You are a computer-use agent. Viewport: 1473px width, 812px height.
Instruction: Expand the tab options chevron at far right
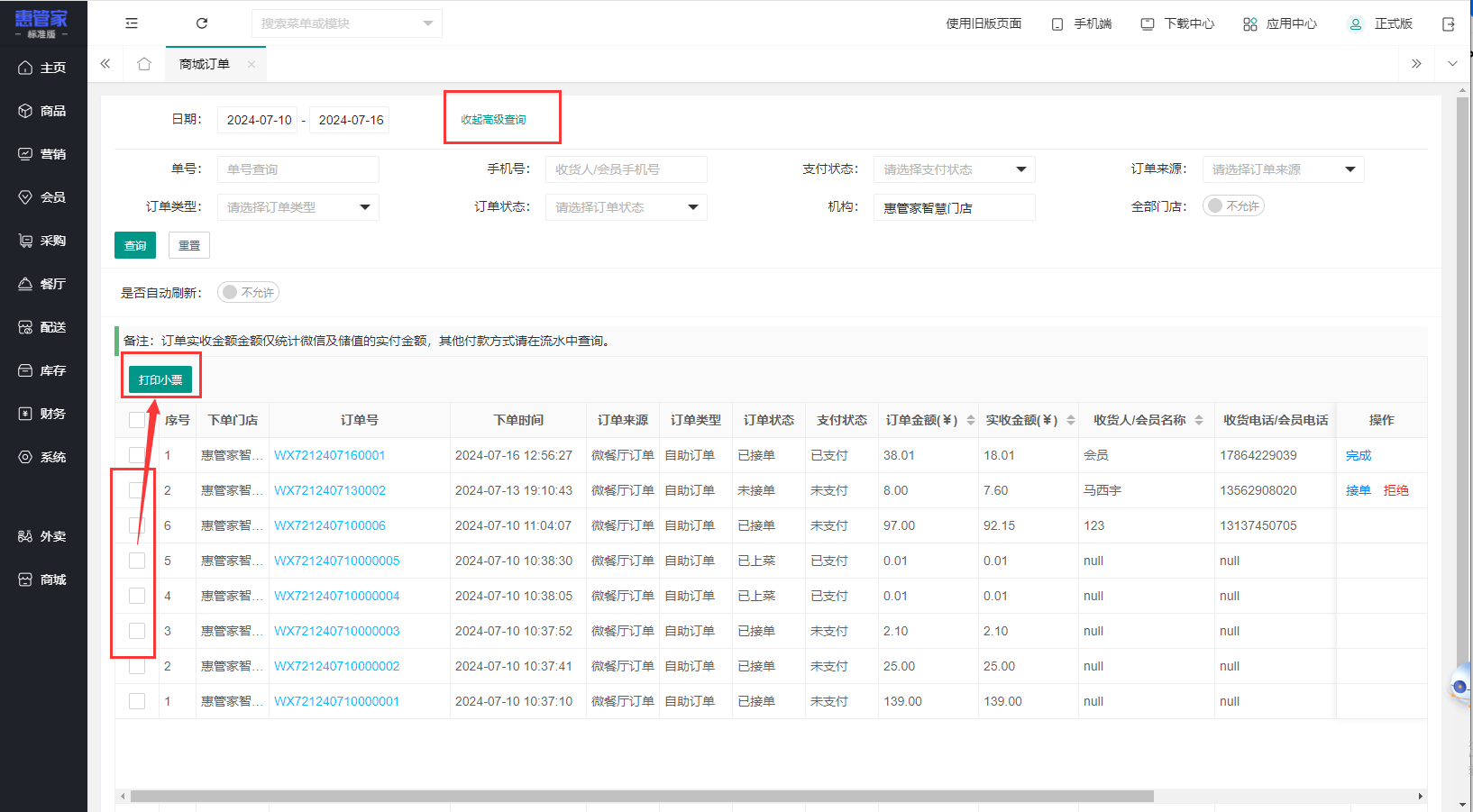tap(1452, 64)
